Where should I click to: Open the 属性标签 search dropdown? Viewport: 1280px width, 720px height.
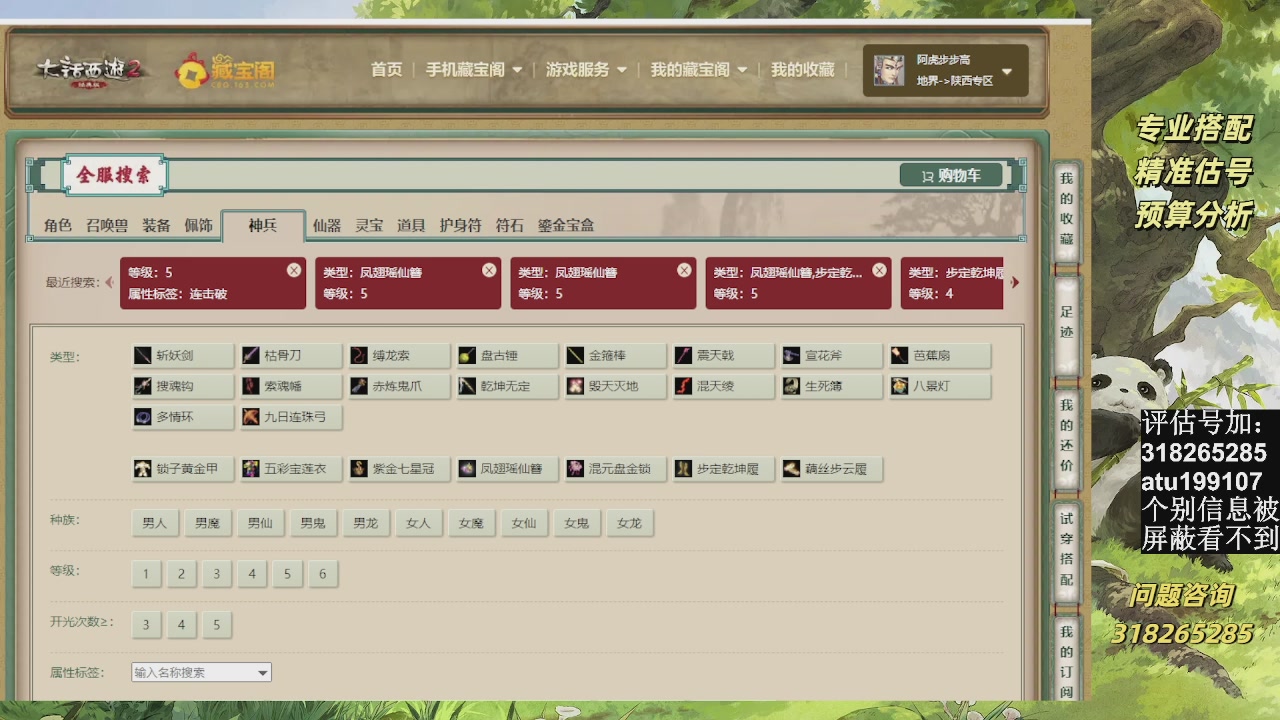click(x=201, y=672)
